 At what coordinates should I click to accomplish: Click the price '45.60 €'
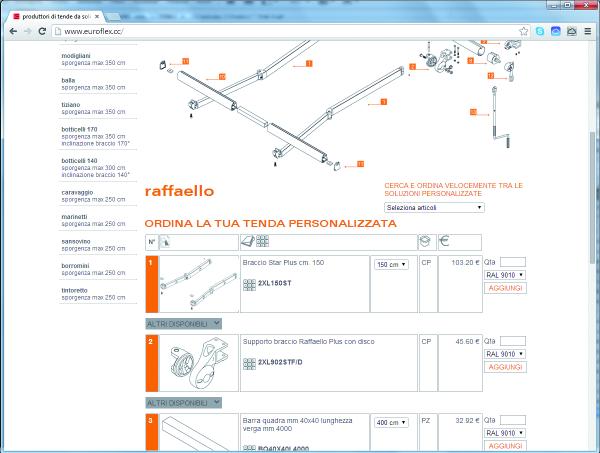point(467,341)
